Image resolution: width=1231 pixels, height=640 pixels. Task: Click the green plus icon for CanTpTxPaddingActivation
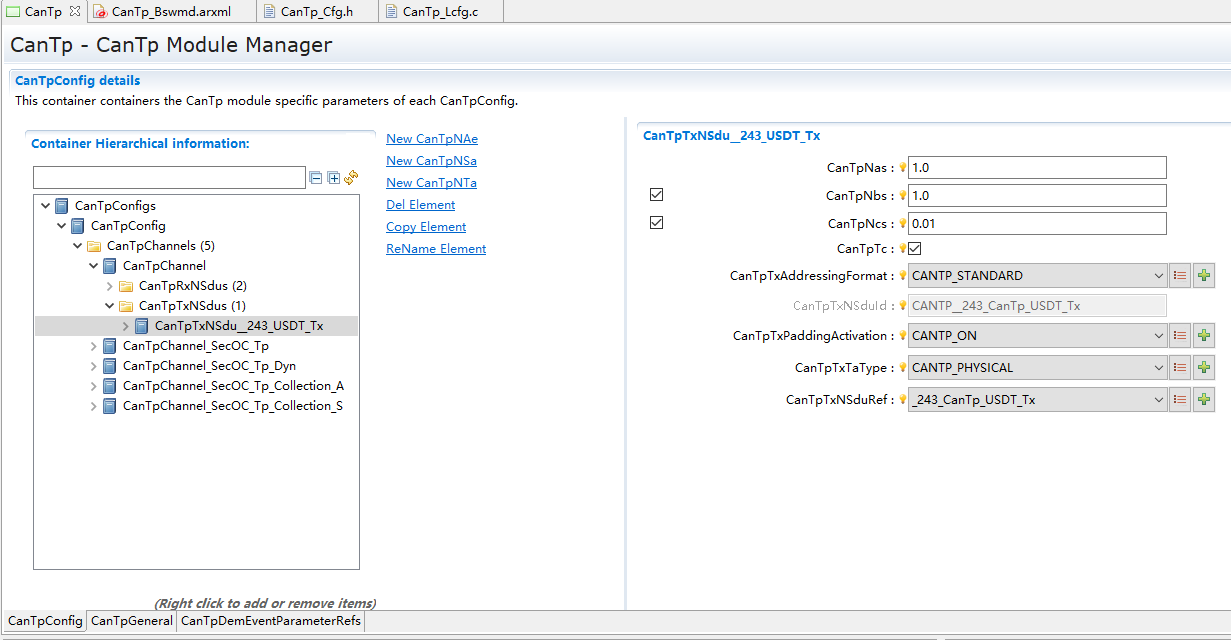point(1204,336)
